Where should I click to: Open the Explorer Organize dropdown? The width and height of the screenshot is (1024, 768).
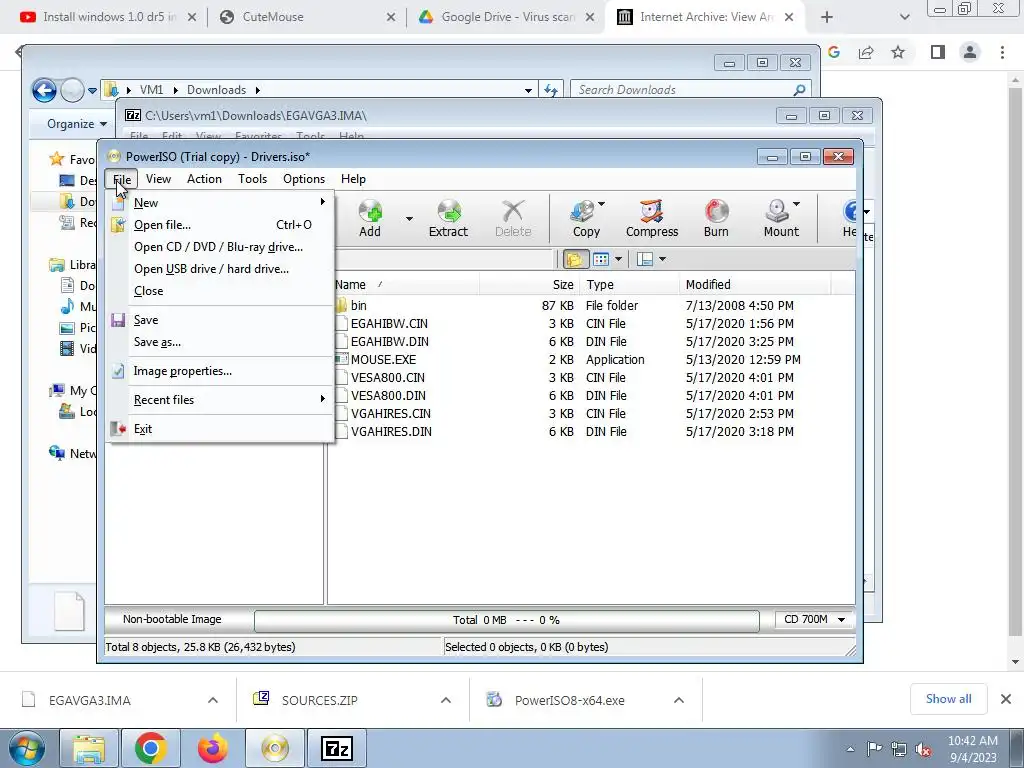tap(77, 123)
